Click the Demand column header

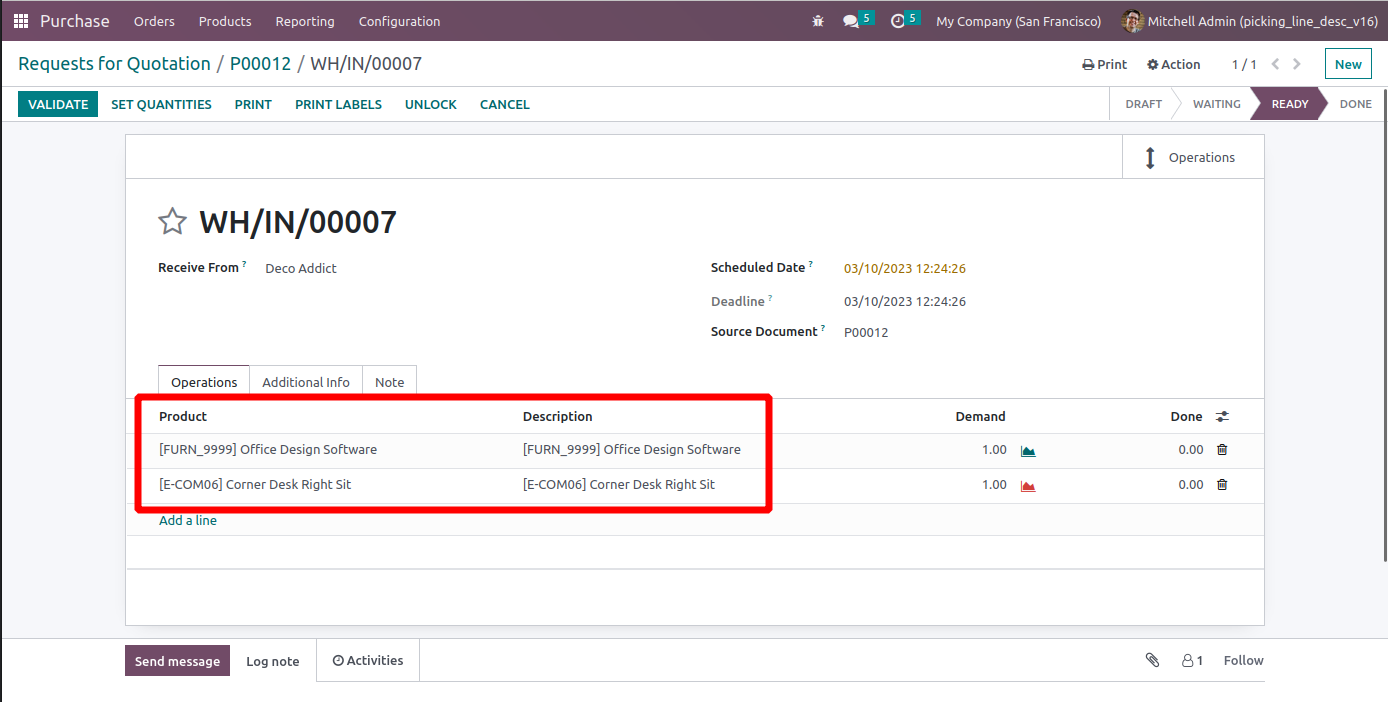coord(980,416)
